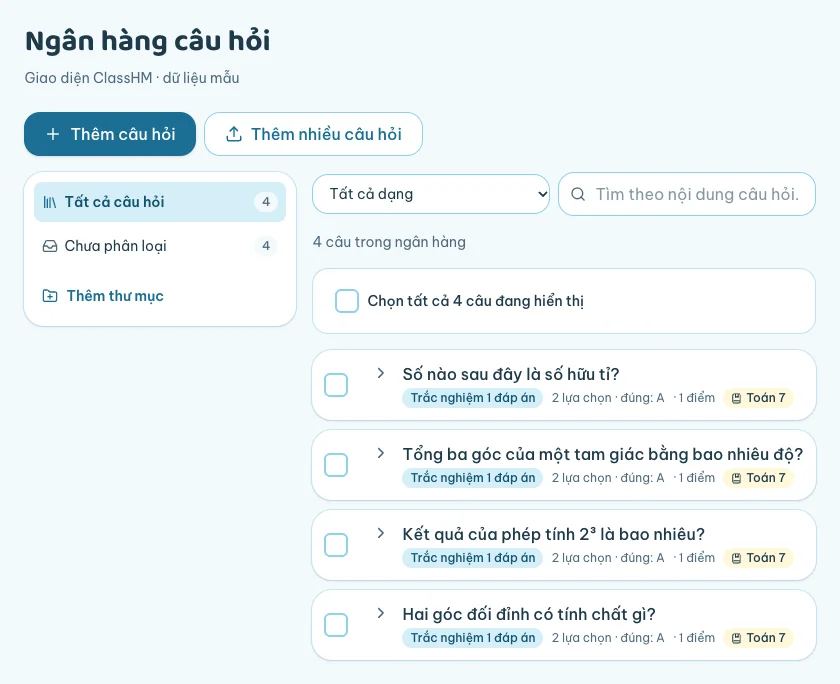Expand the "Tổng ba góc của một tam giác" question
Screen dimensions: 840x684
[x=380, y=453]
